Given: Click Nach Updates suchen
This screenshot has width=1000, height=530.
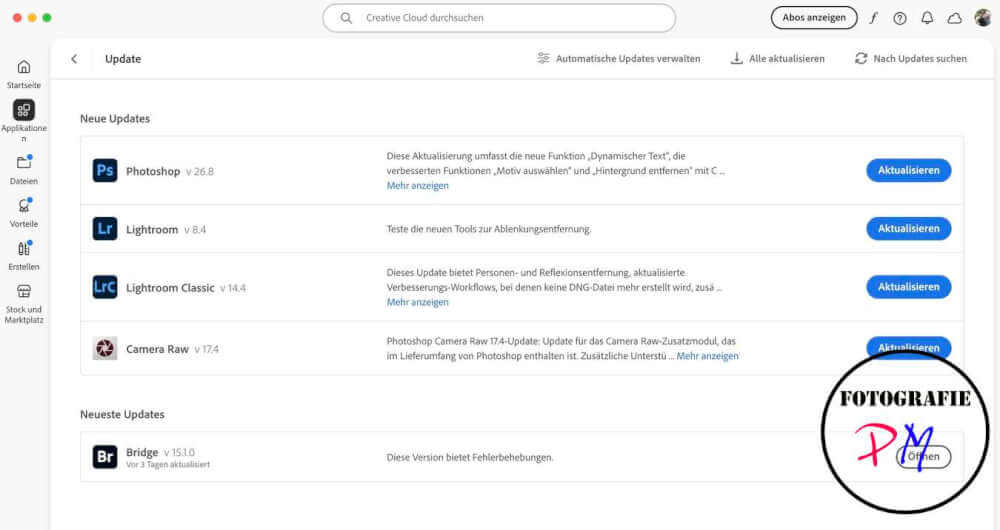Looking at the screenshot, I should (x=911, y=59).
